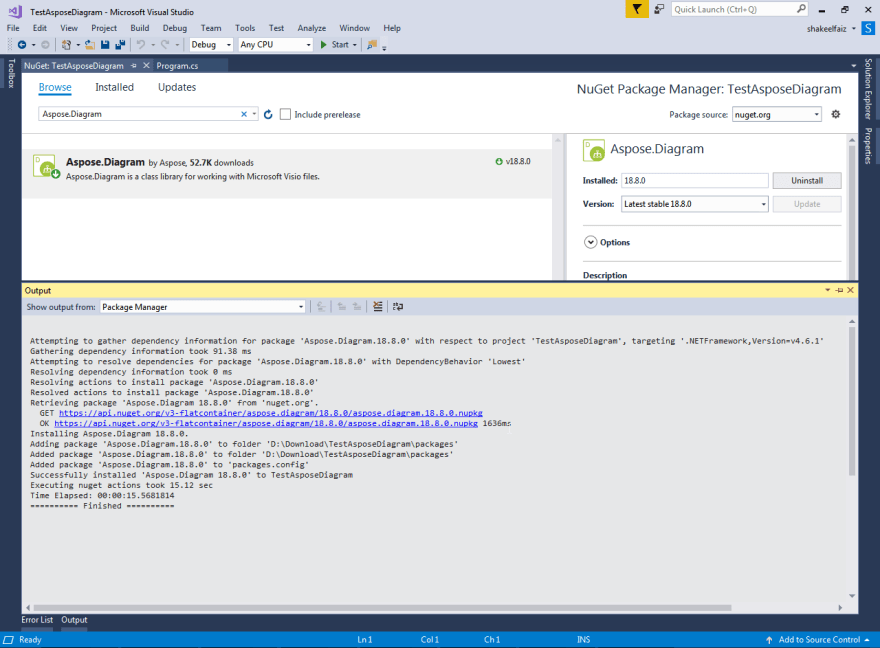
Task: Click the Navigate Forward arrow icon
Action: tap(45, 44)
